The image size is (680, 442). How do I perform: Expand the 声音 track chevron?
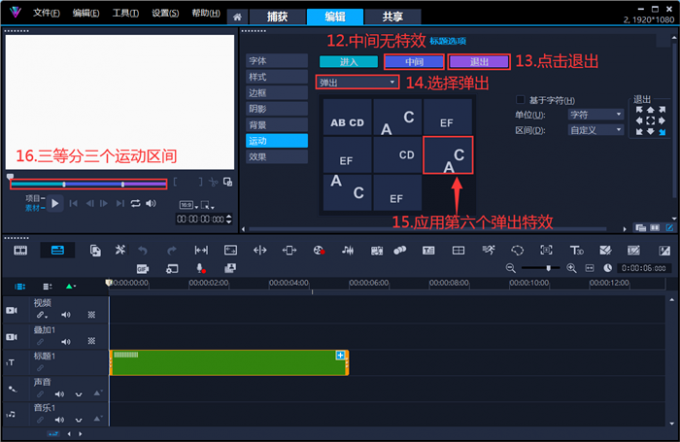78,395
